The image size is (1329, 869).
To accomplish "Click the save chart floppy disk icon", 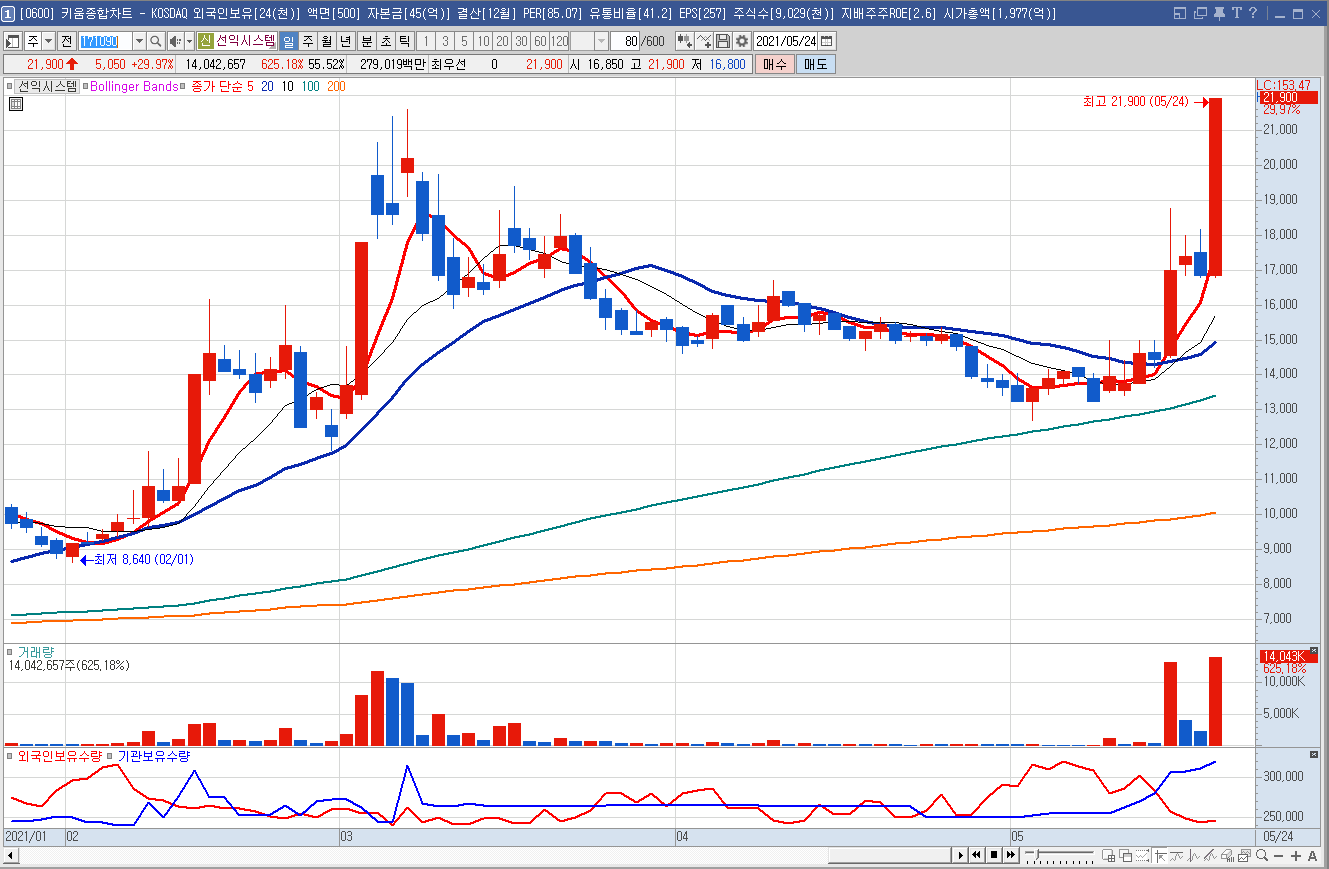I will pyautogui.click(x=722, y=41).
